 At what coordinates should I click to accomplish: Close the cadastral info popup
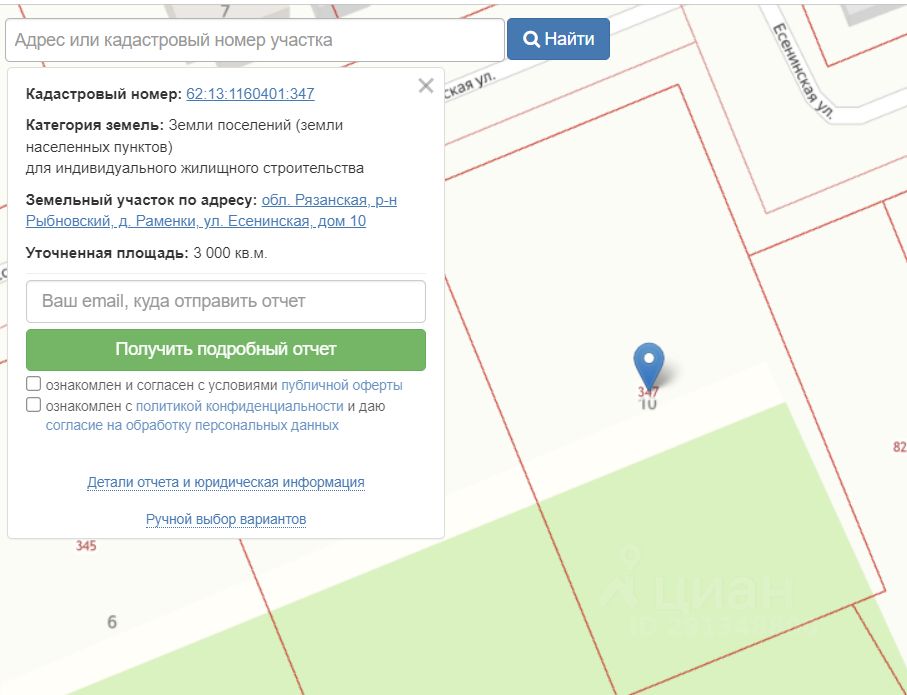pyautogui.click(x=426, y=86)
